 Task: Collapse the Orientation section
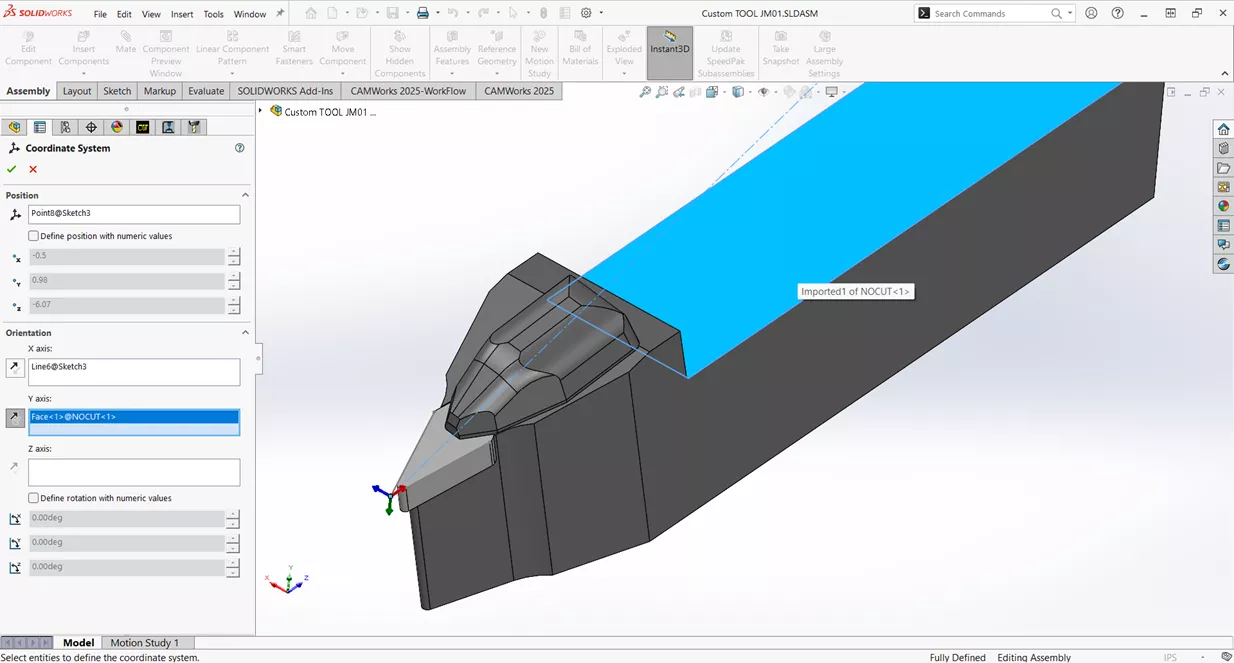tap(245, 332)
